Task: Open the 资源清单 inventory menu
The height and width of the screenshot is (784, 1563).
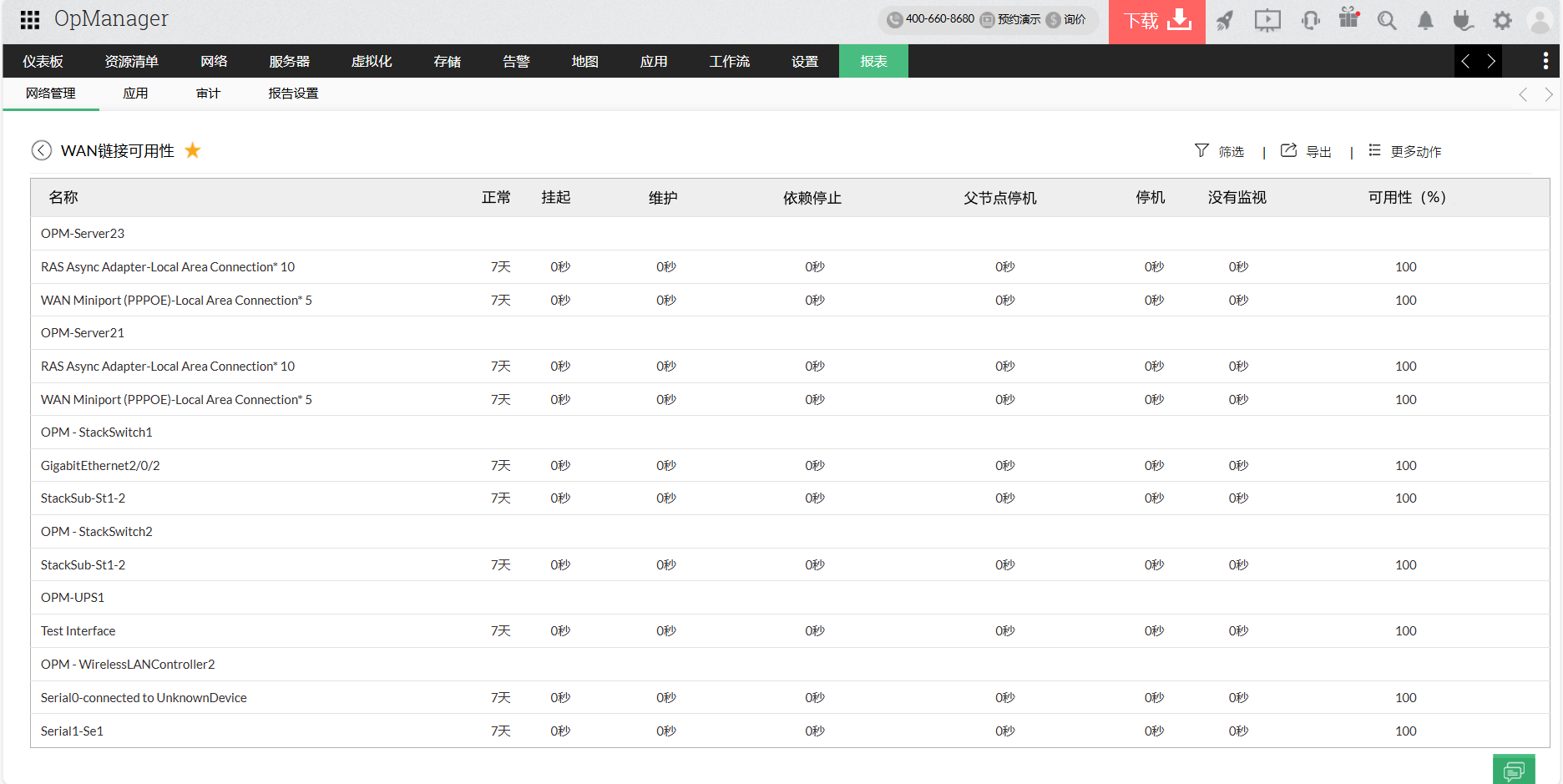Action: click(x=131, y=61)
